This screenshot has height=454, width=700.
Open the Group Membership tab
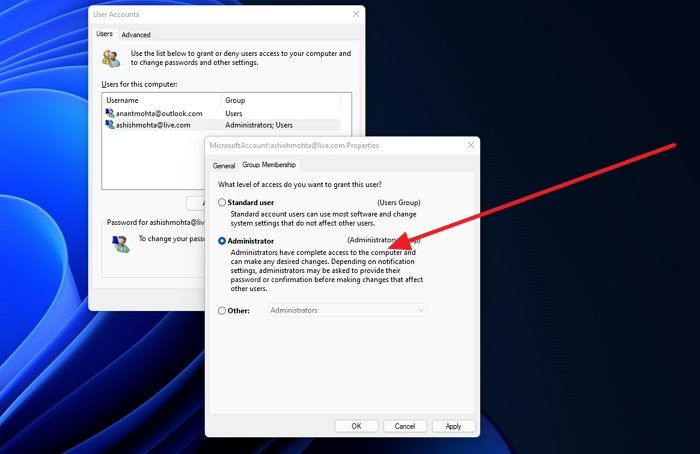coord(269,165)
